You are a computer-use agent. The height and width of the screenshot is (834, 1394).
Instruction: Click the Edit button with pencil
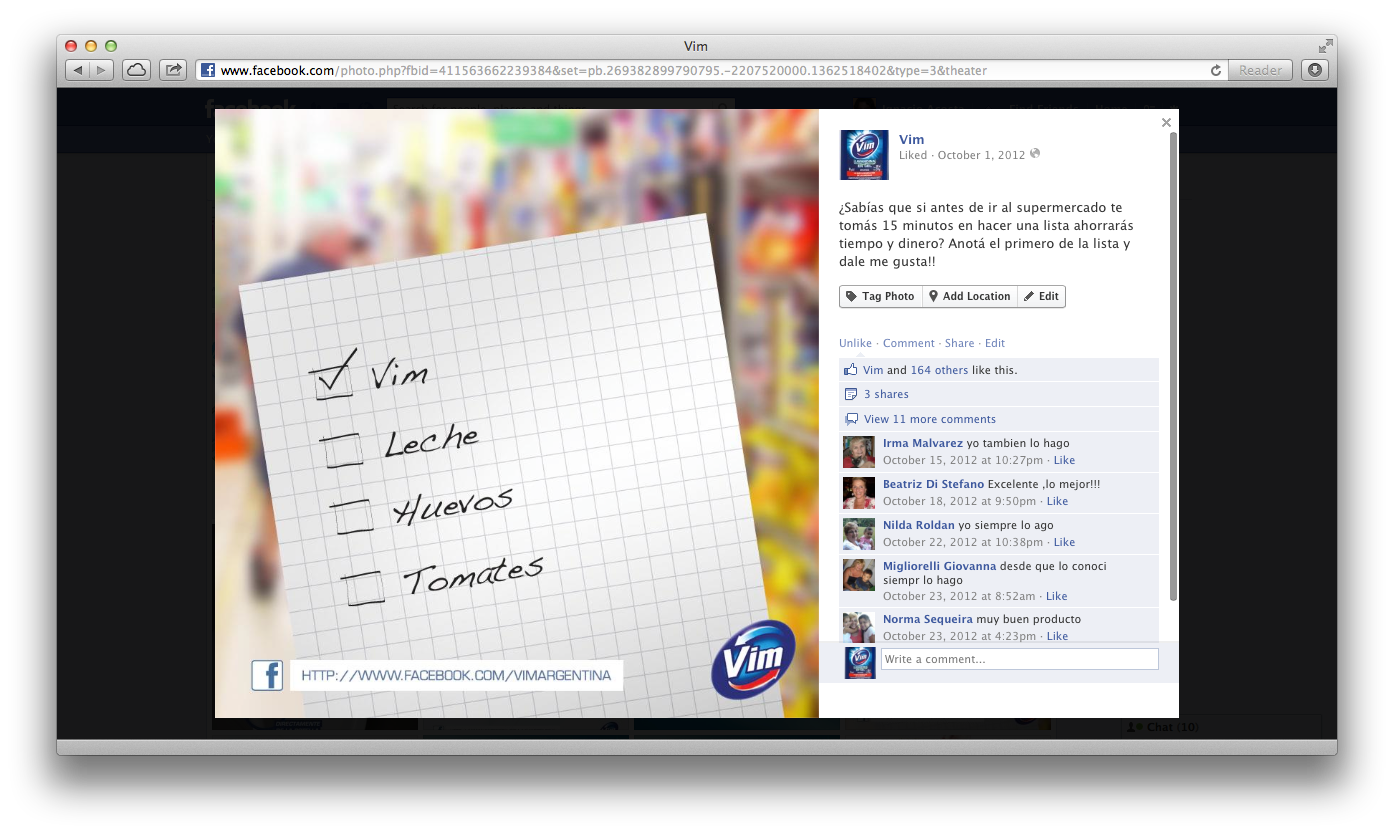coord(1041,296)
